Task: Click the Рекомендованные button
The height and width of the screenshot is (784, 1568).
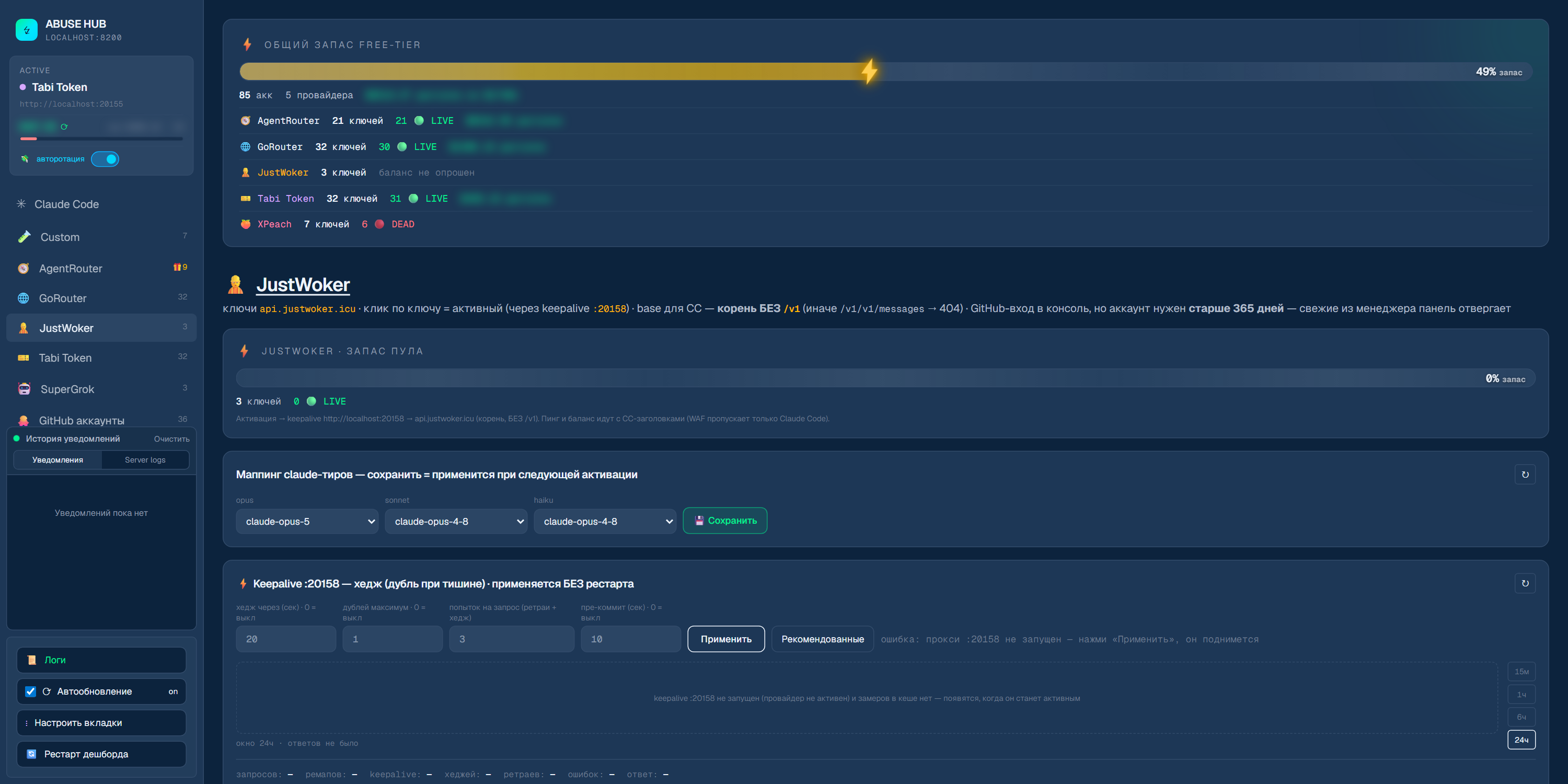Action: pos(822,639)
